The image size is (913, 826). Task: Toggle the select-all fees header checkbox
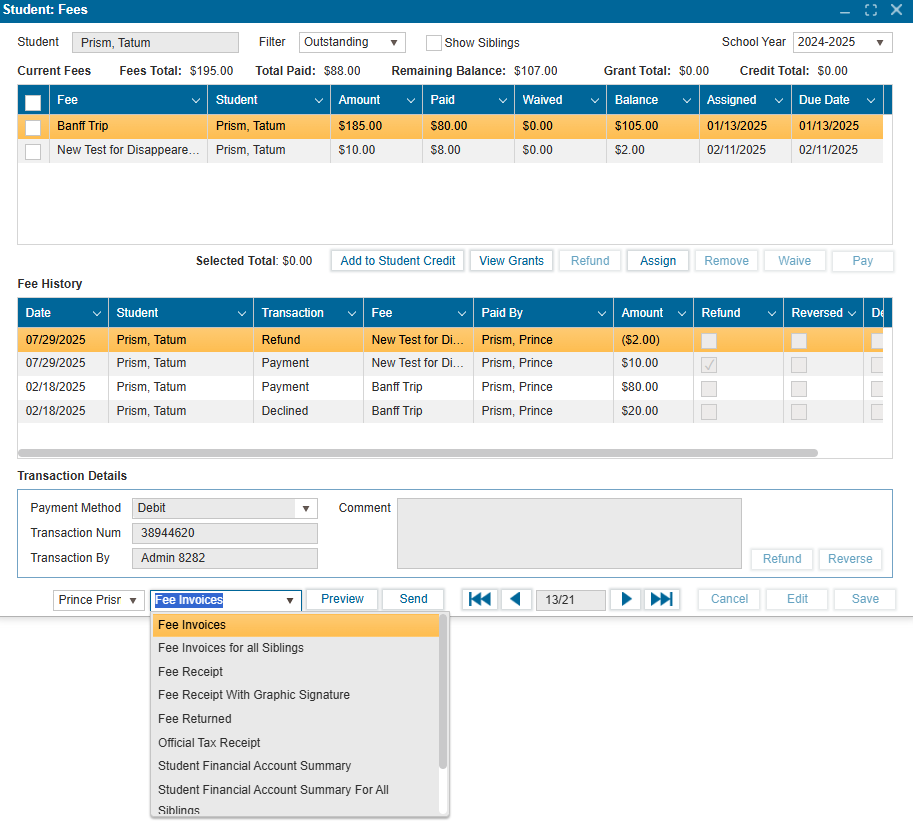[x=33, y=102]
